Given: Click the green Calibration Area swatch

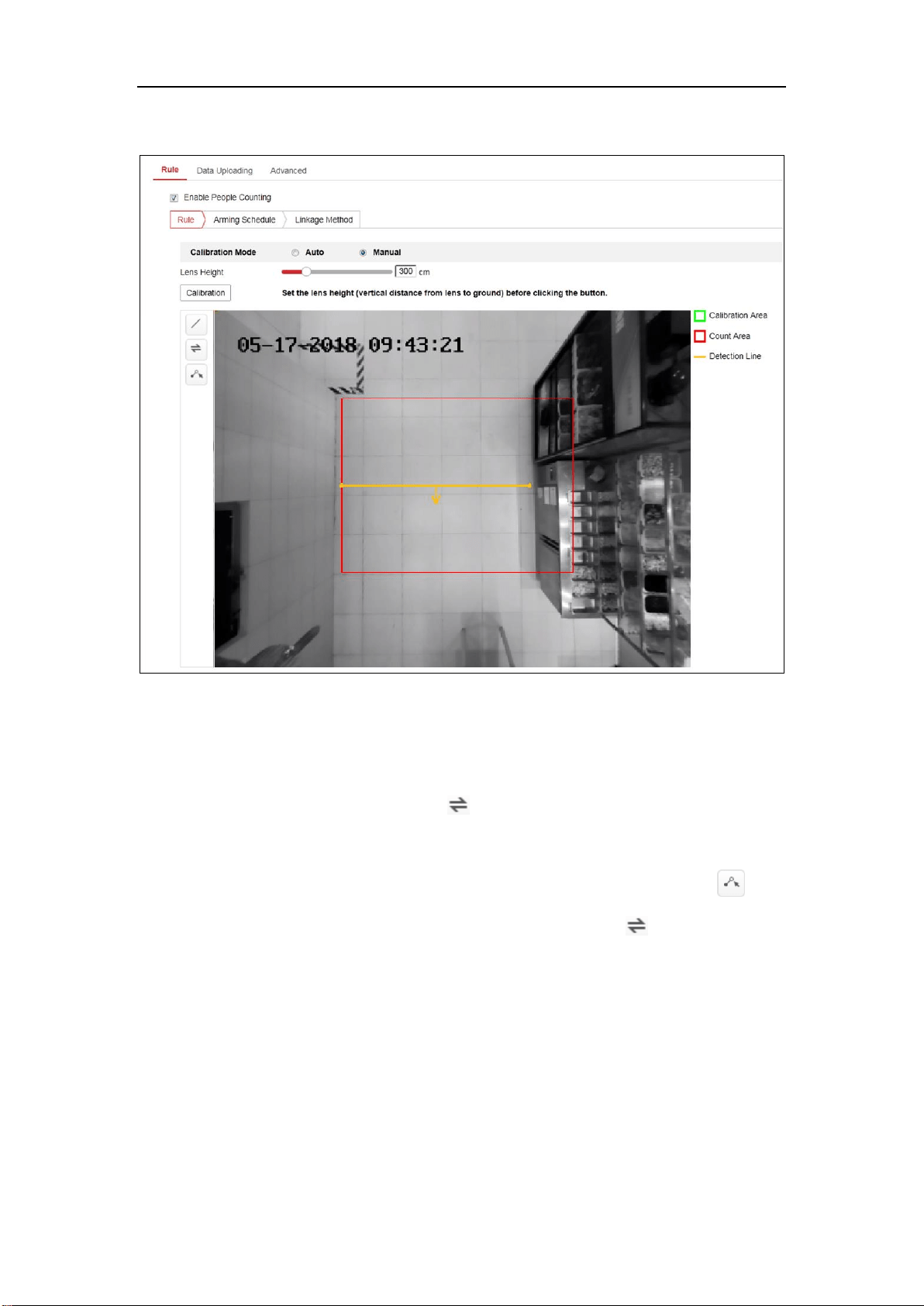Looking at the screenshot, I should 700,315.
